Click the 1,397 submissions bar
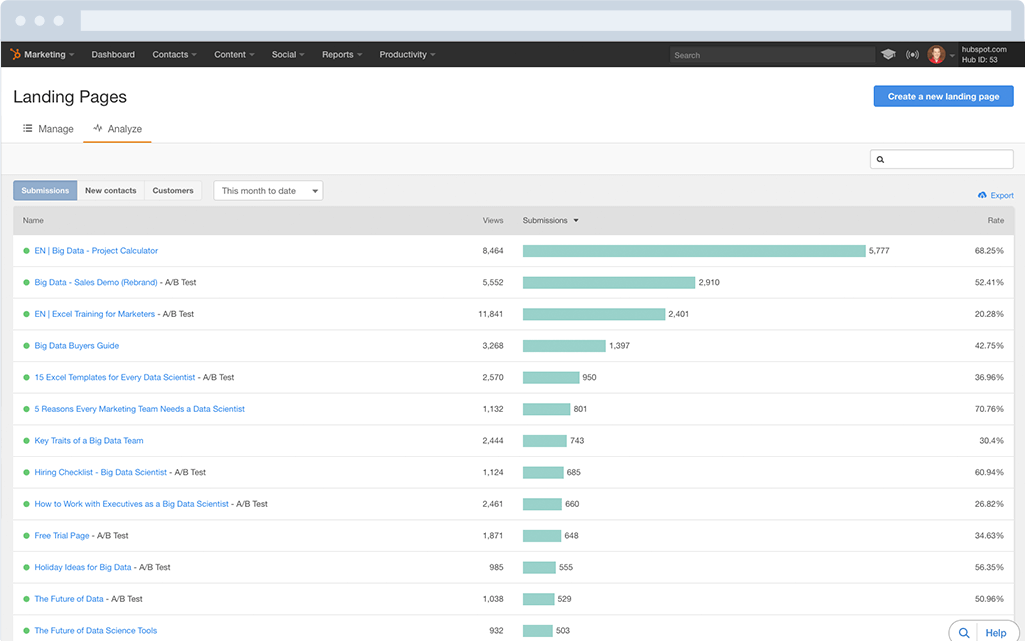Image resolution: width=1025 pixels, height=641 pixels. click(564, 346)
